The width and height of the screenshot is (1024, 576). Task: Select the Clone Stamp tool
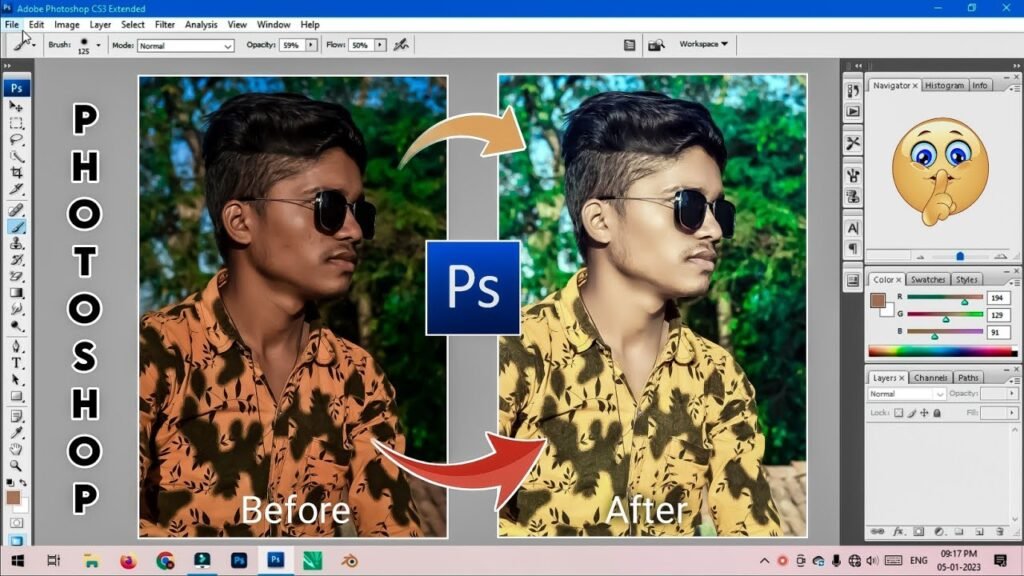(x=16, y=244)
